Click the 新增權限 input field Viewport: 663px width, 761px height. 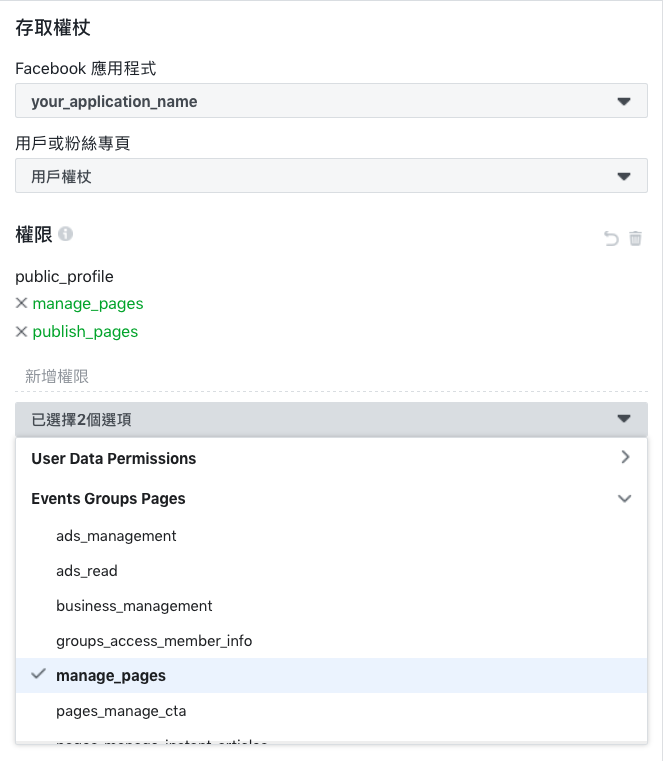coord(331,377)
